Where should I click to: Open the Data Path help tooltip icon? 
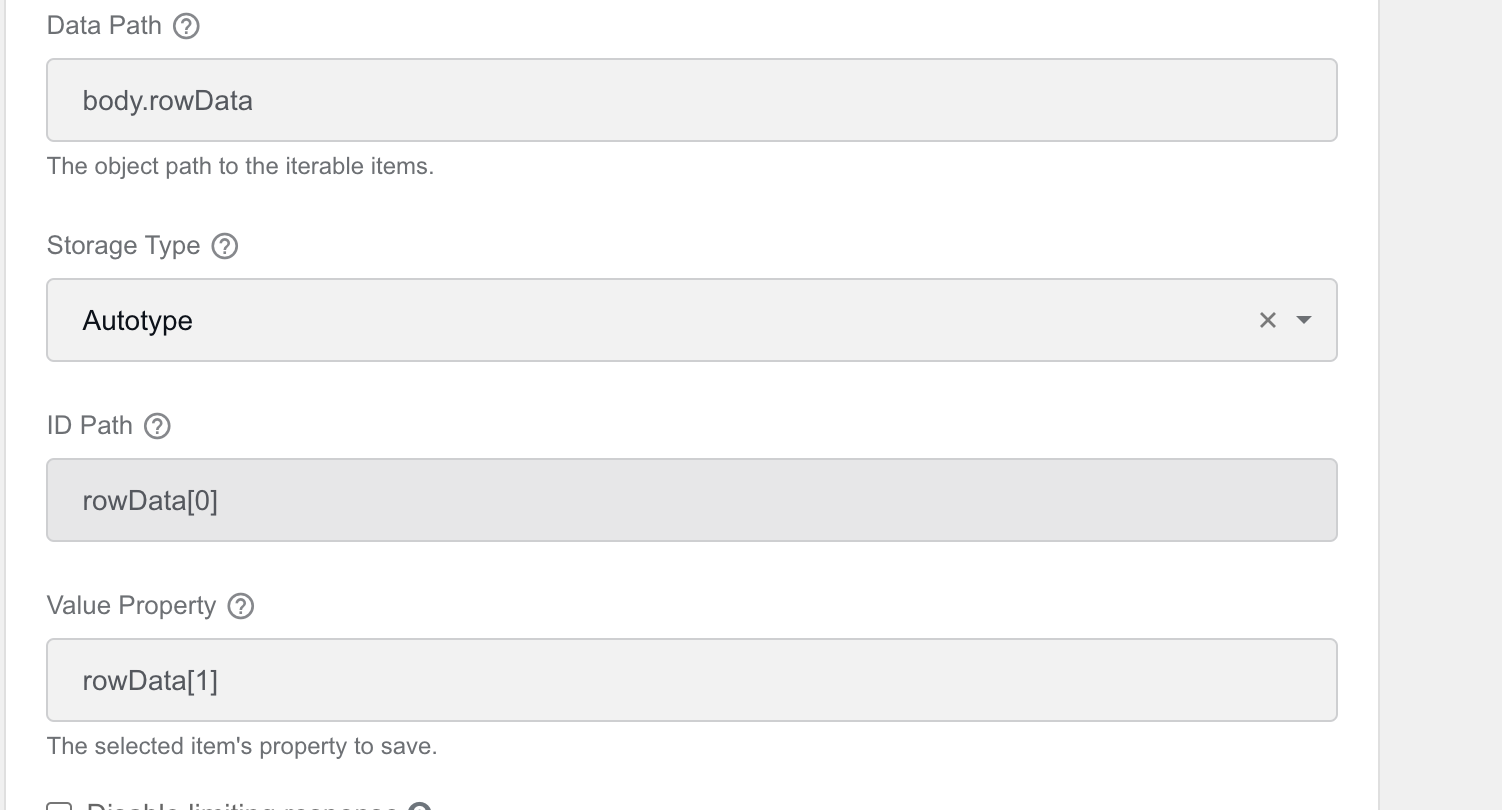(186, 26)
